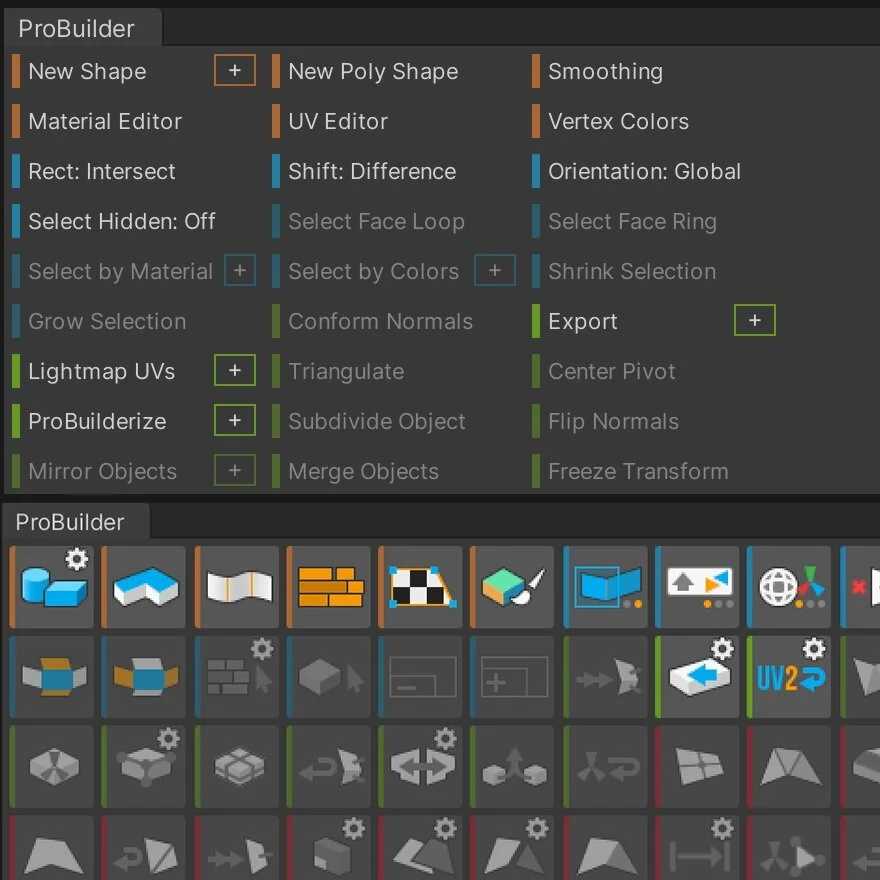Open Lightmap UVs options plus button

[x=235, y=370]
